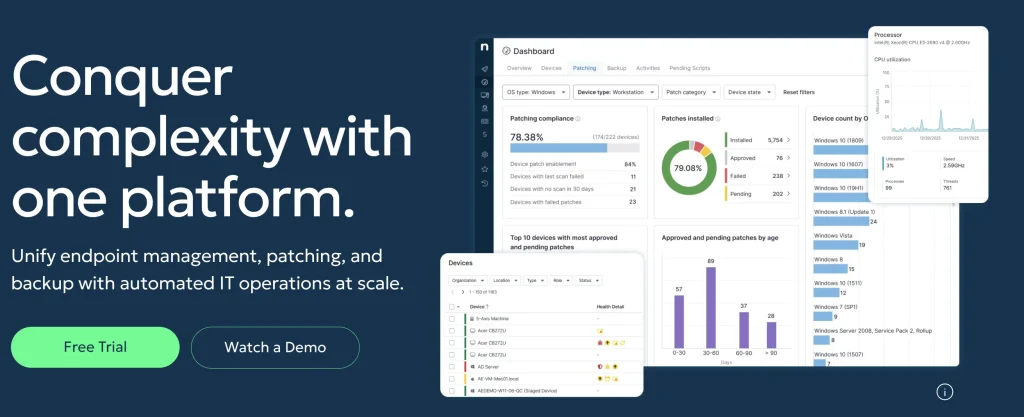Select the Patching tab
The width and height of the screenshot is (1024, 417).
point(584,68)
